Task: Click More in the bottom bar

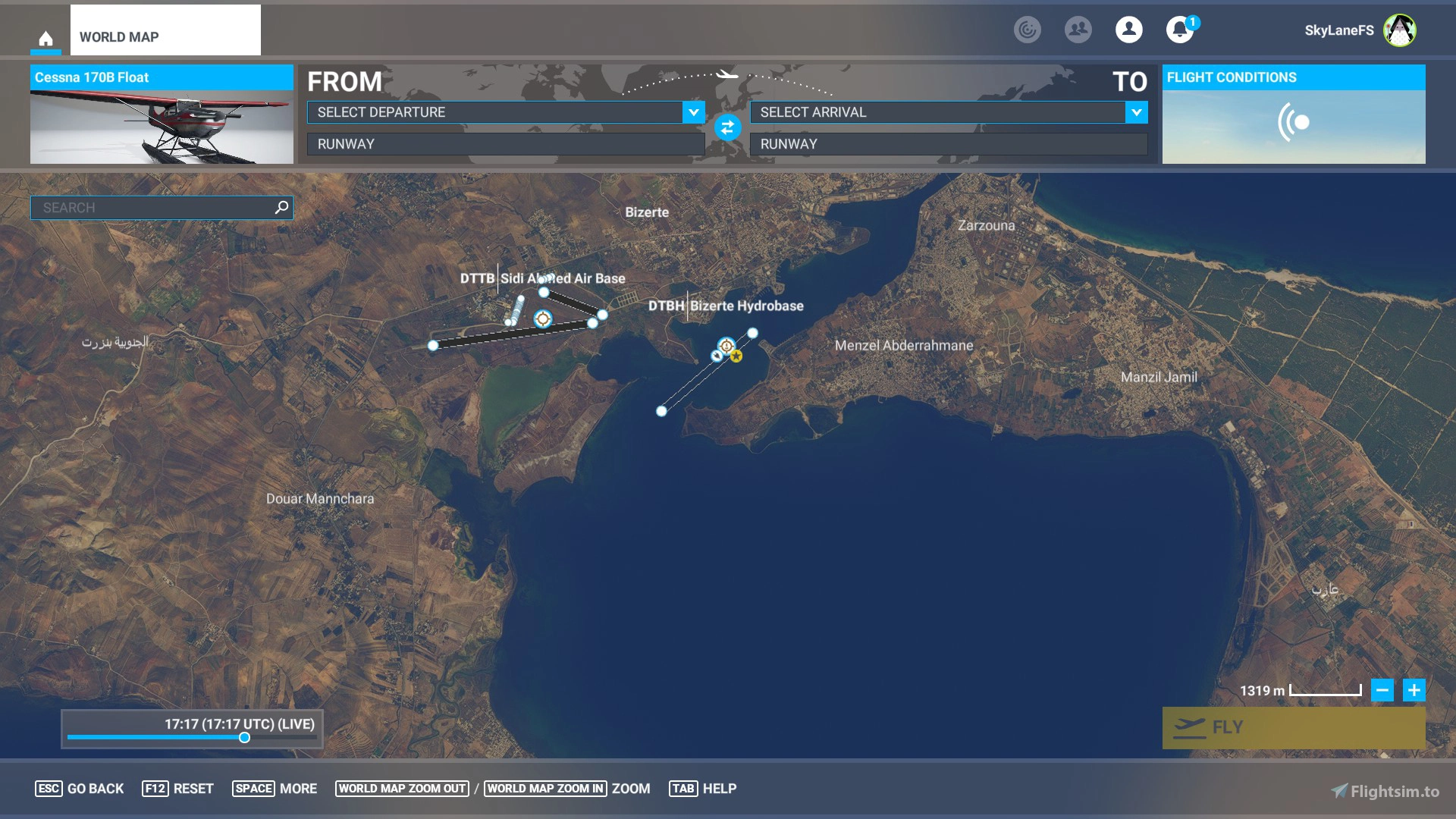Action: coord(275,789)
